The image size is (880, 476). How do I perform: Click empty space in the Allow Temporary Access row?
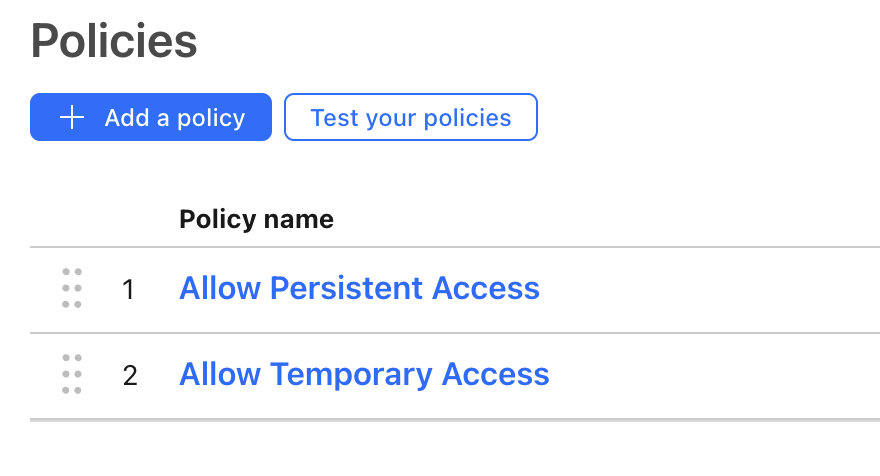coord(713,376)
